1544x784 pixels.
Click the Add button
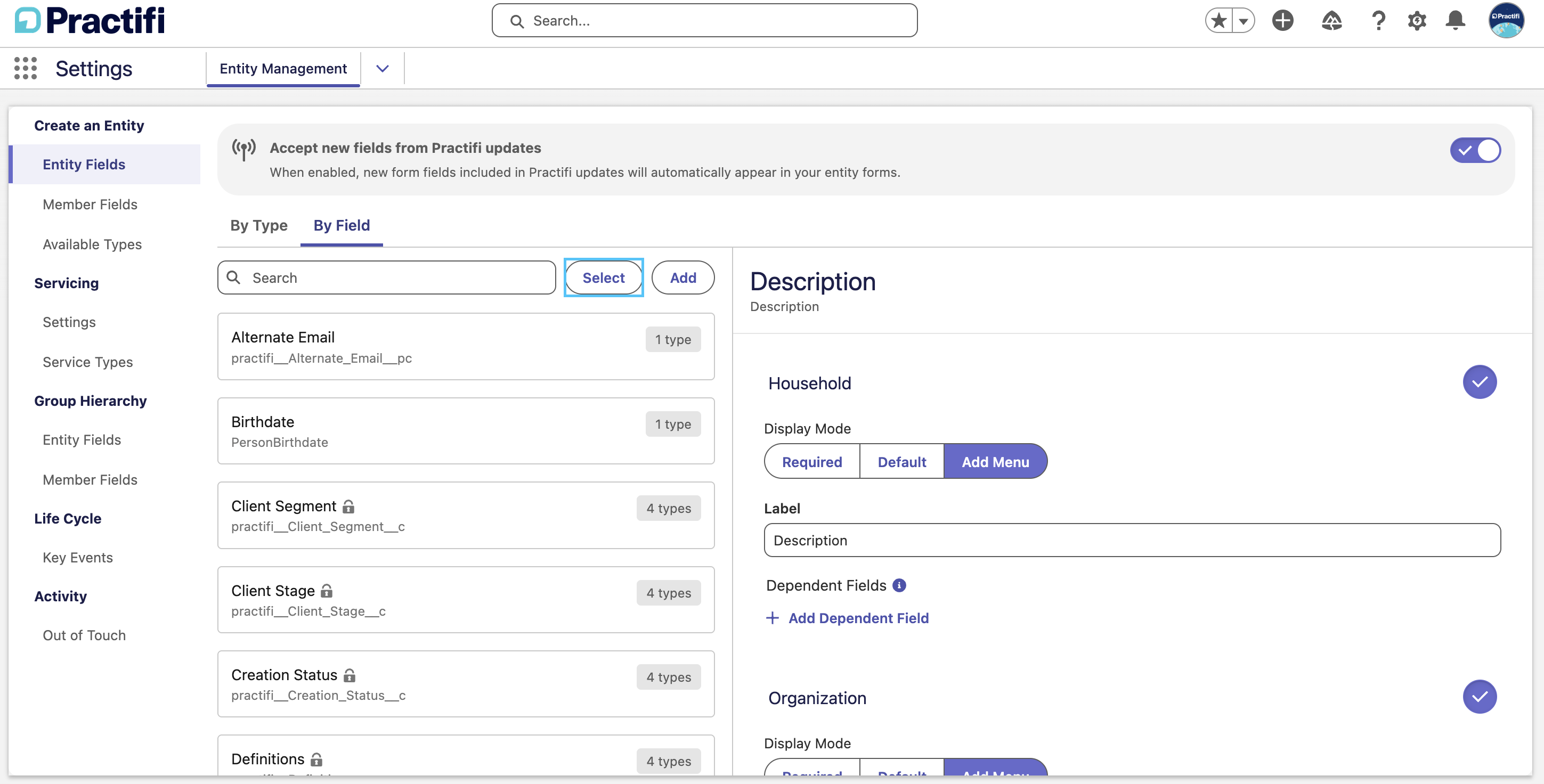[682, 277]
